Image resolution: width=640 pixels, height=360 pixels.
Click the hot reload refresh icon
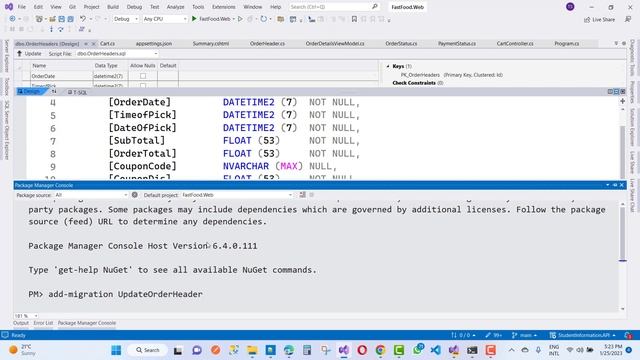pos(264,19)
